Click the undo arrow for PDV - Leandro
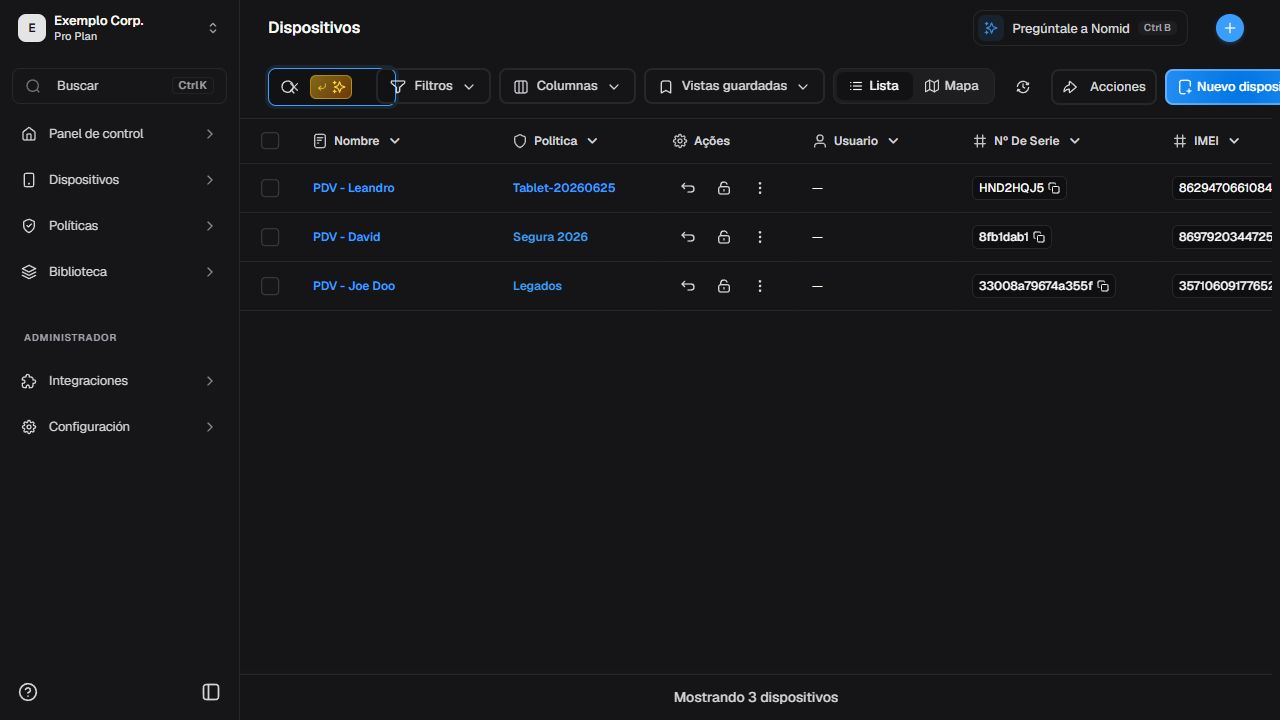 [688, 188]
